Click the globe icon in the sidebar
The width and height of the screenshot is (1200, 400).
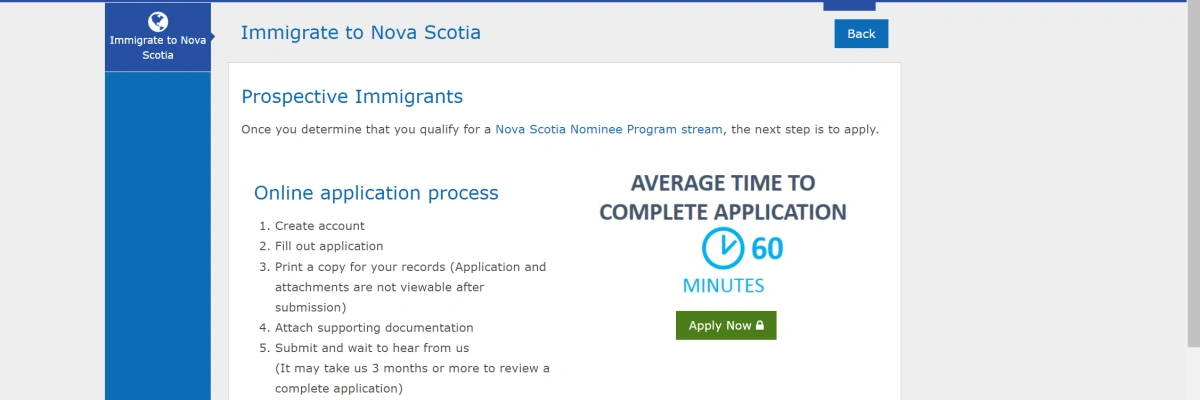157,21
